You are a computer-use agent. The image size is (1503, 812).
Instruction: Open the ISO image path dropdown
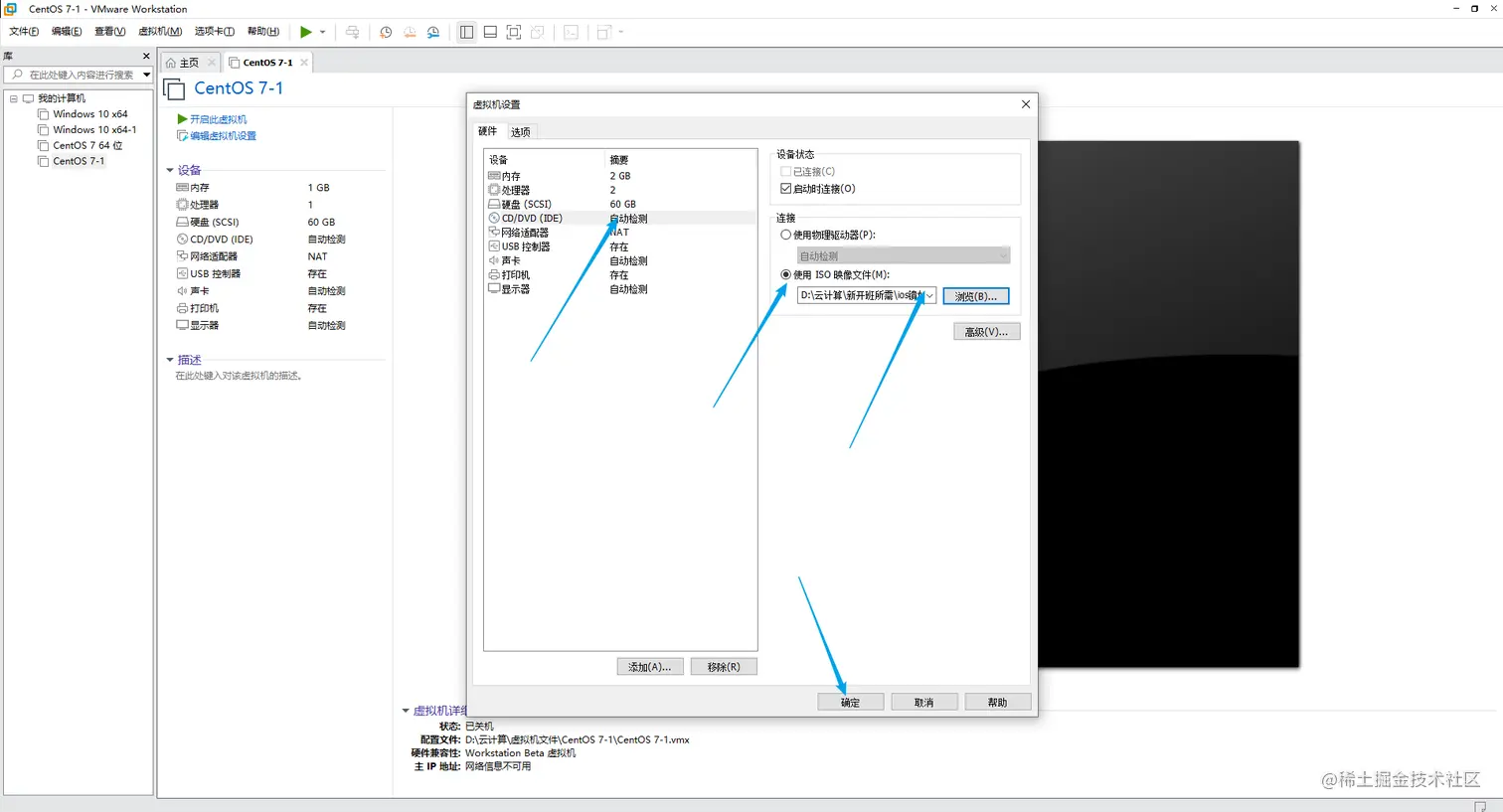click(x=929, y=296)
